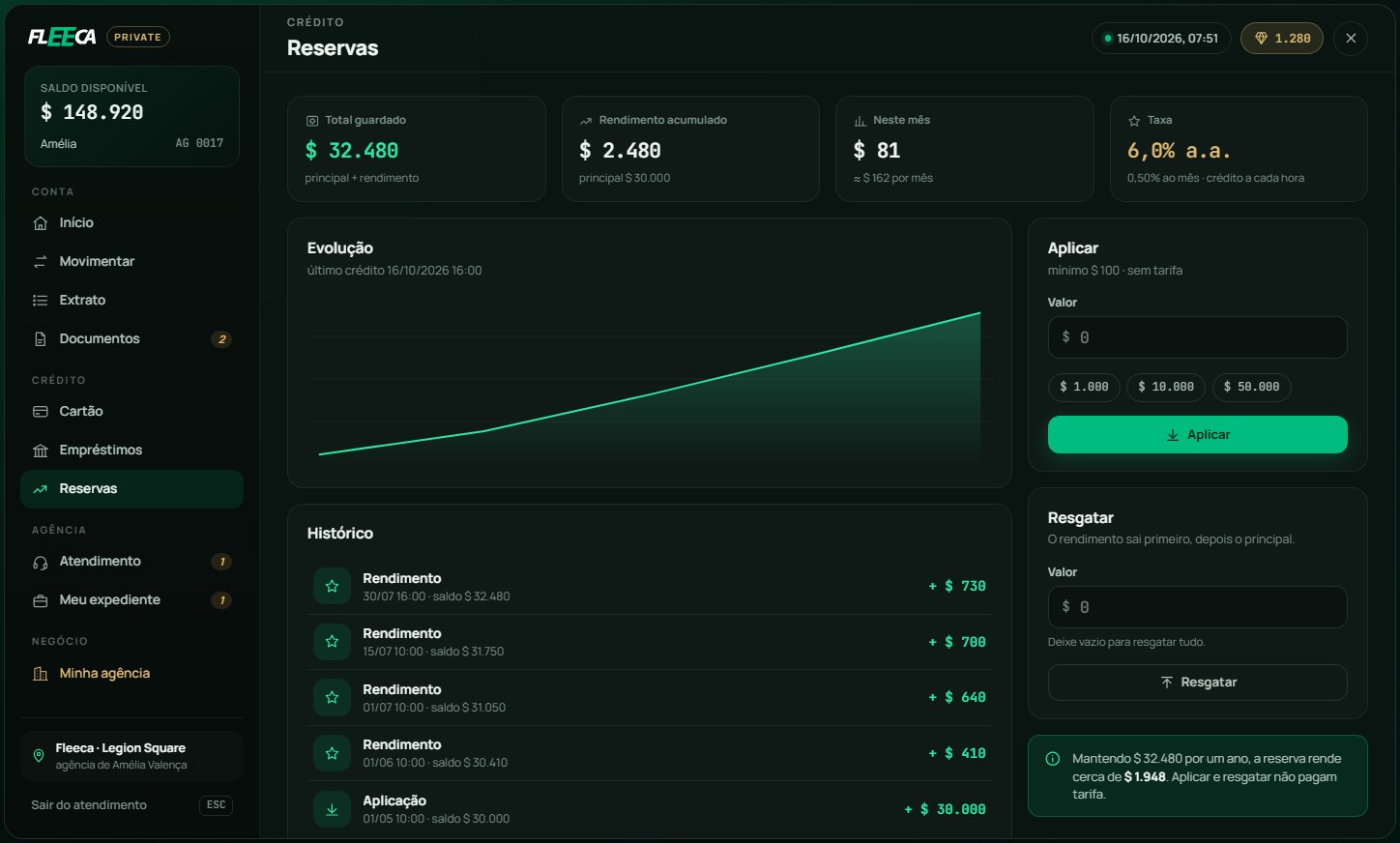Click the diamond 1.280 points badge
Screen dimensions: 1400x843
[1282, 38]
